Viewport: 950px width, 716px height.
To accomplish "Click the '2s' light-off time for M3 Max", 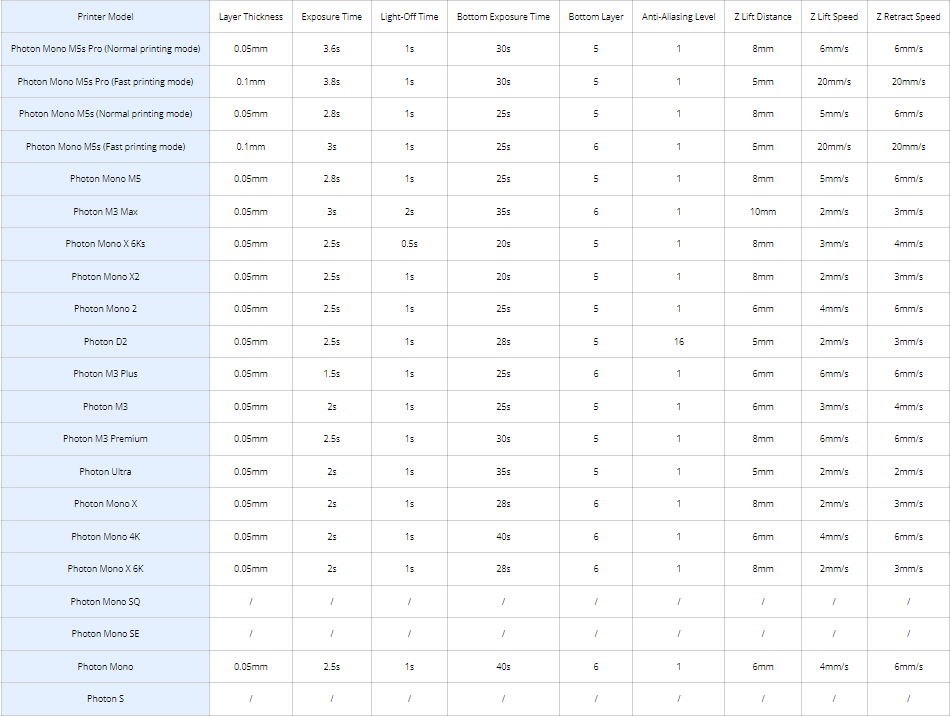I will [409, 211].
